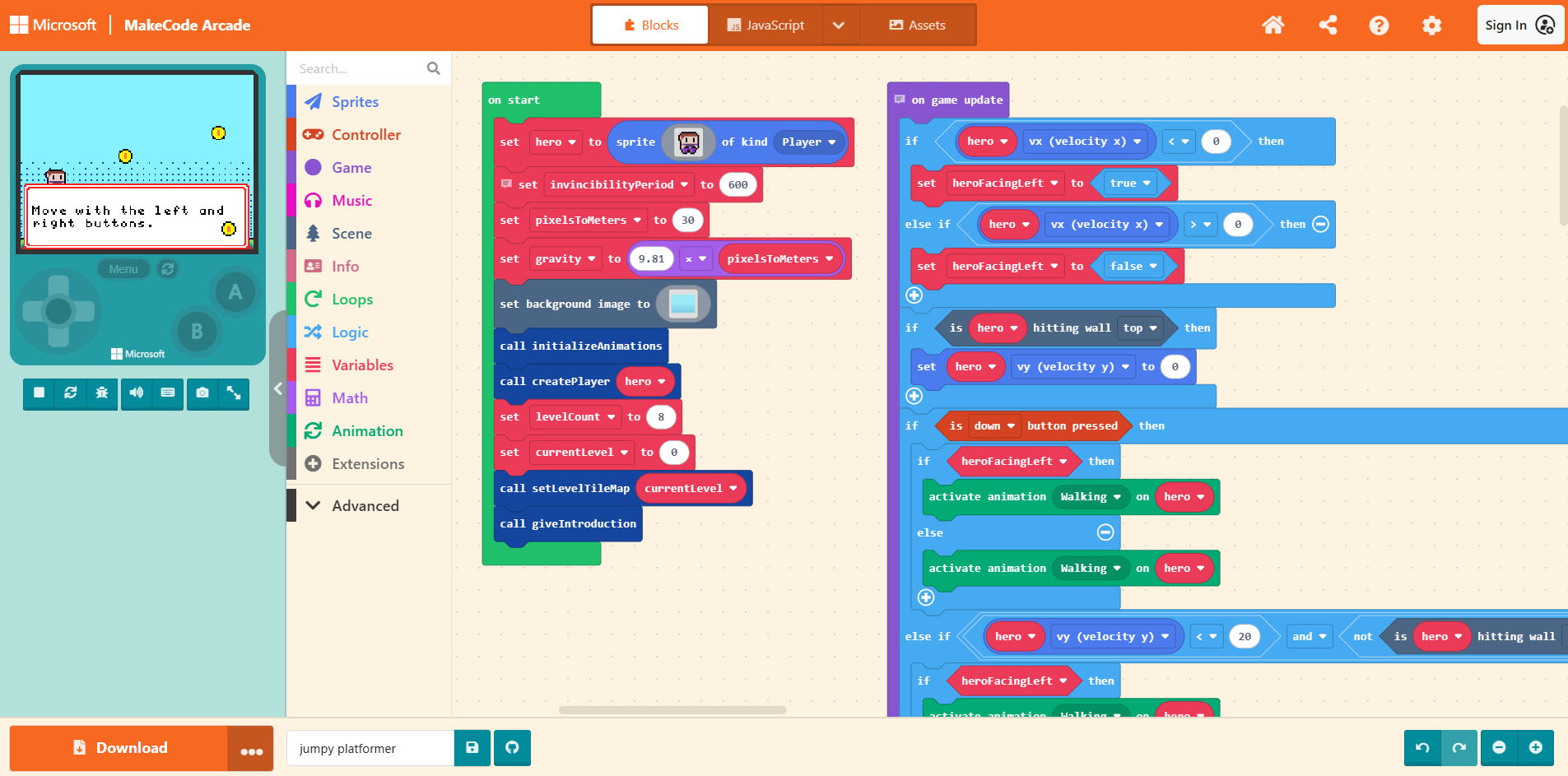Viewport: 1568px width, 776px height.
Task: Stop the simulator
Action: click(39, 393)
